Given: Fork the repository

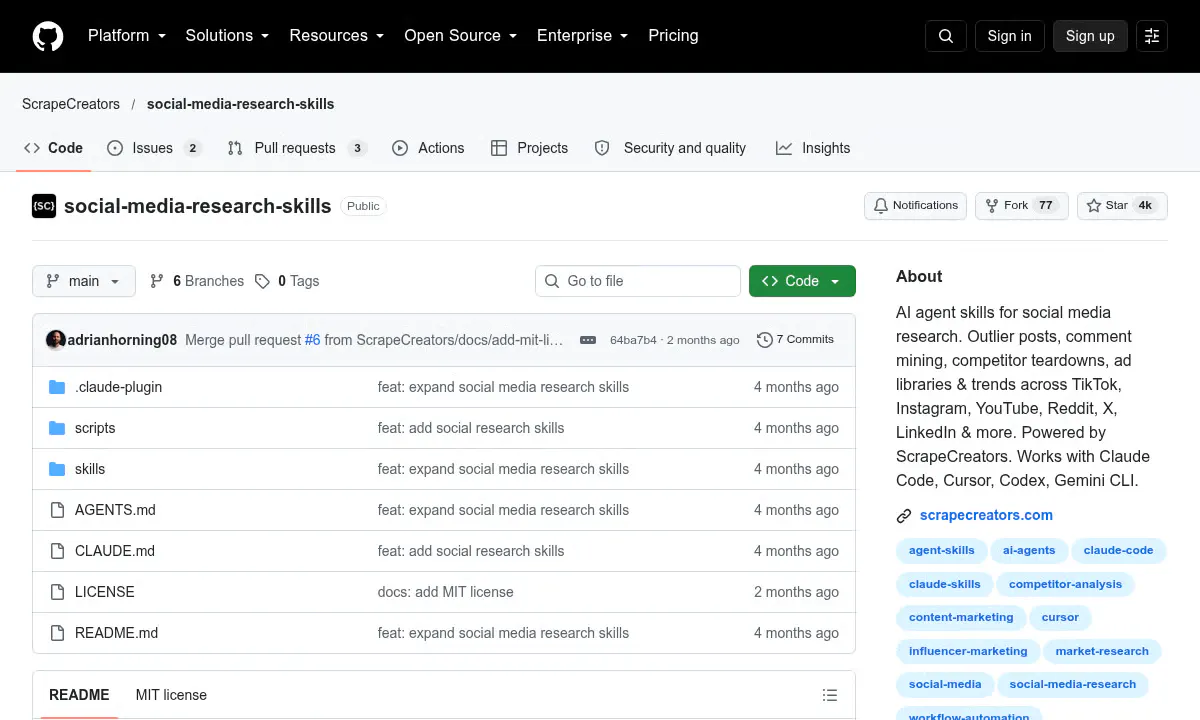Looking at the screenshot, I should [x=1021, y=206].
